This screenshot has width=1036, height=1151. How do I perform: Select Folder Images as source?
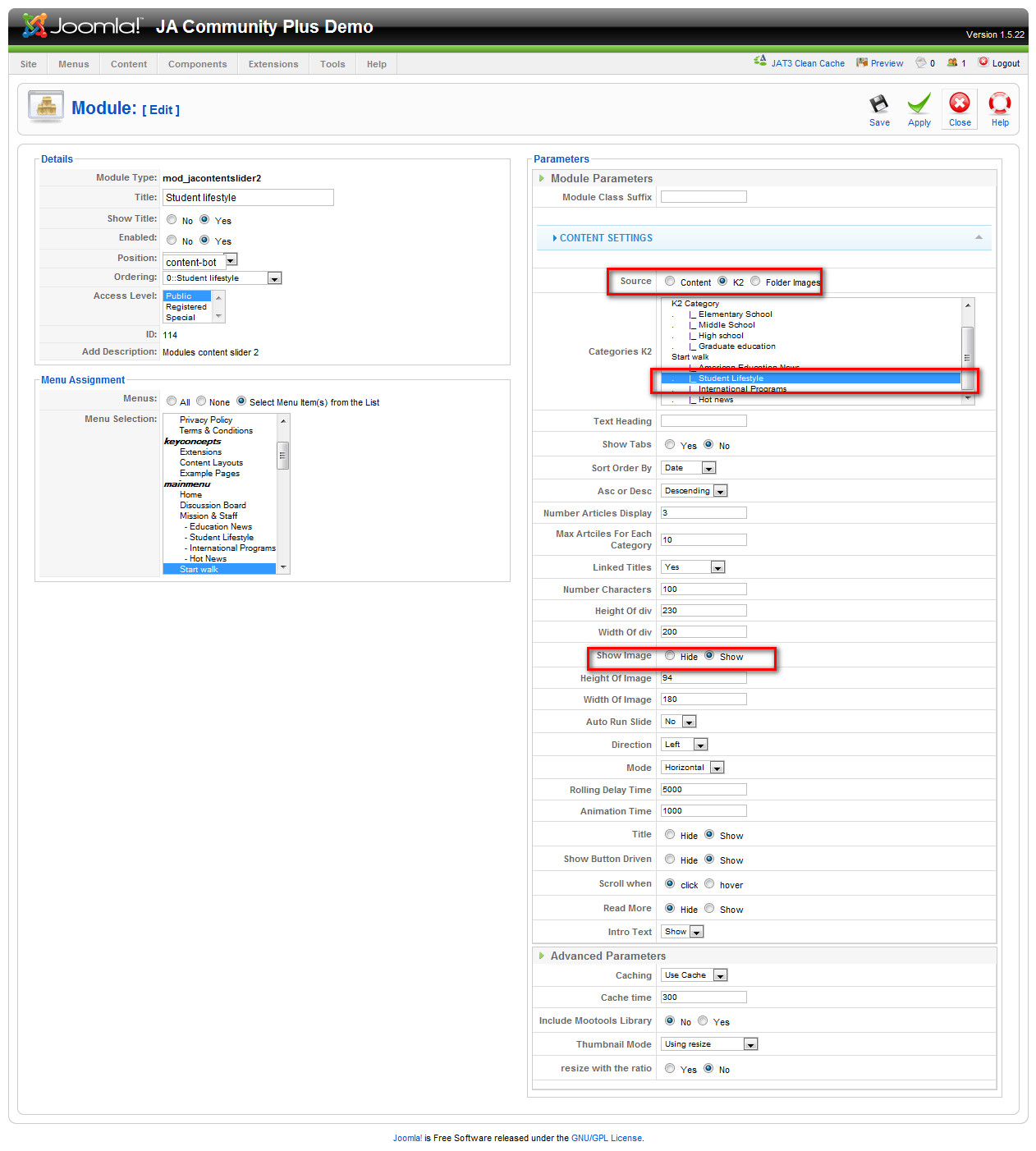pos(755,281)
